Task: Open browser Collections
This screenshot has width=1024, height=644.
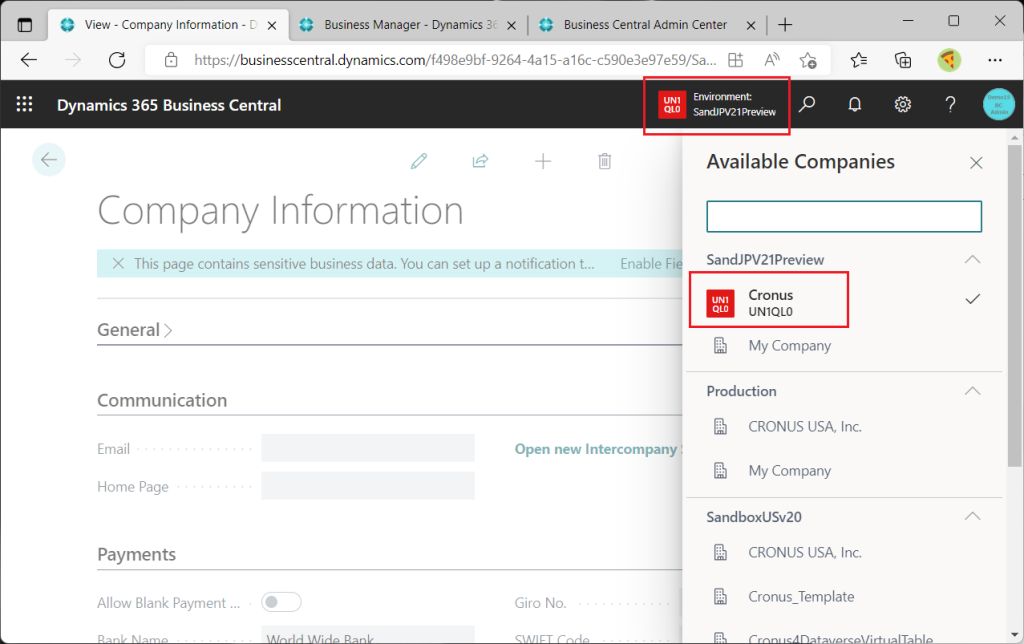Action: (903, 60)
